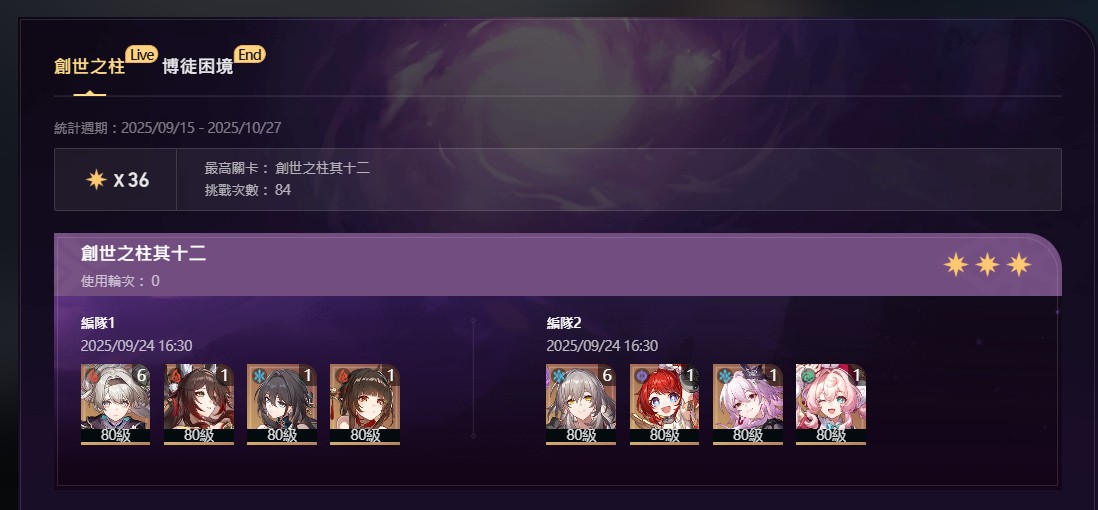This screenshot has height=510, width=1098.
Task: Click the End badge on 博徒困境
Action: [249, 55]
